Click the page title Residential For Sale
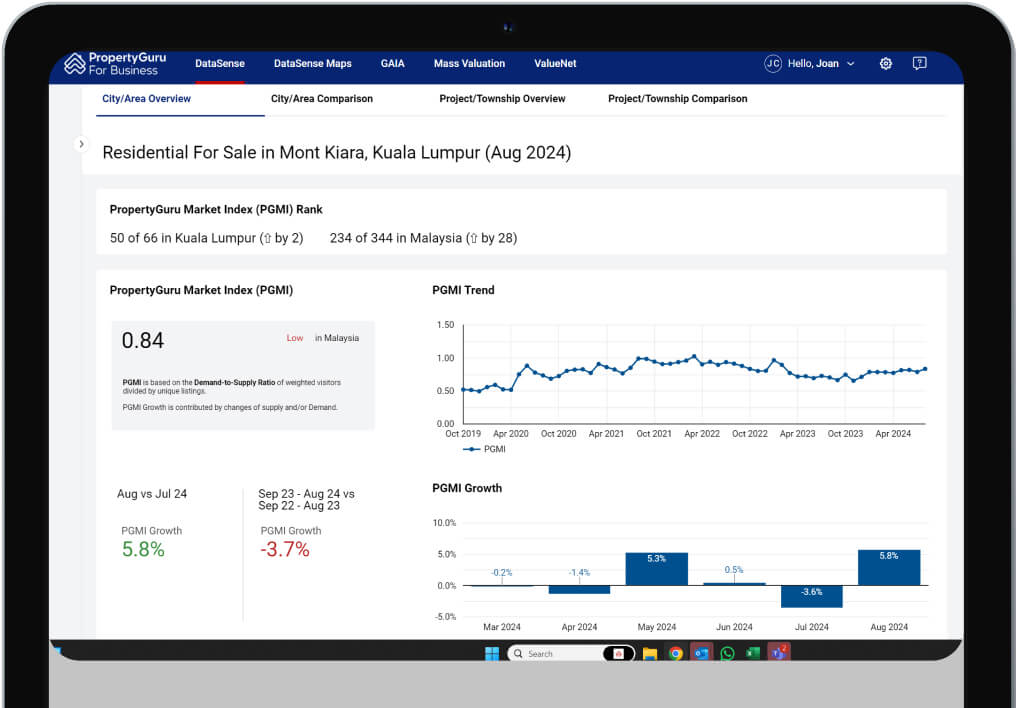Image resolution: width=1016 pixels, height=708 pixels. (x=337, y=153)
